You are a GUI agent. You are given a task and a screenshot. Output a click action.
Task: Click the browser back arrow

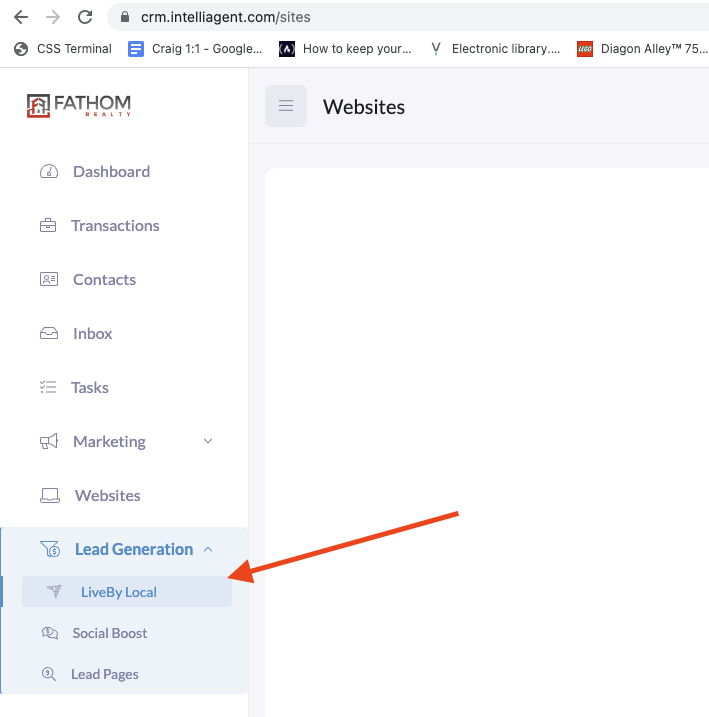(21, 17)
